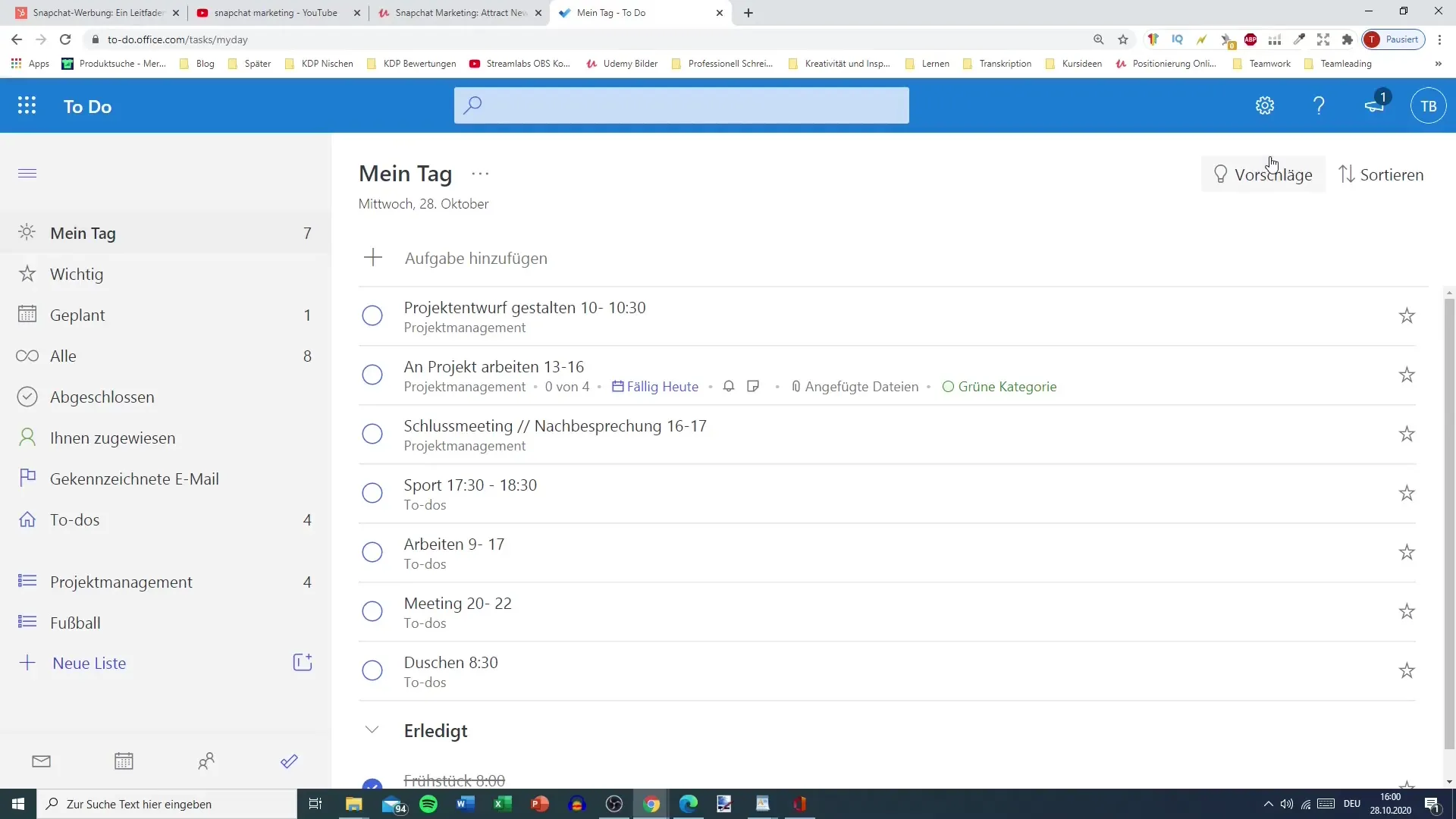The height and width of the screenshot is (819, 1456).
Task: Select the Fußball list tab
Action: click(x=75, y=623)
